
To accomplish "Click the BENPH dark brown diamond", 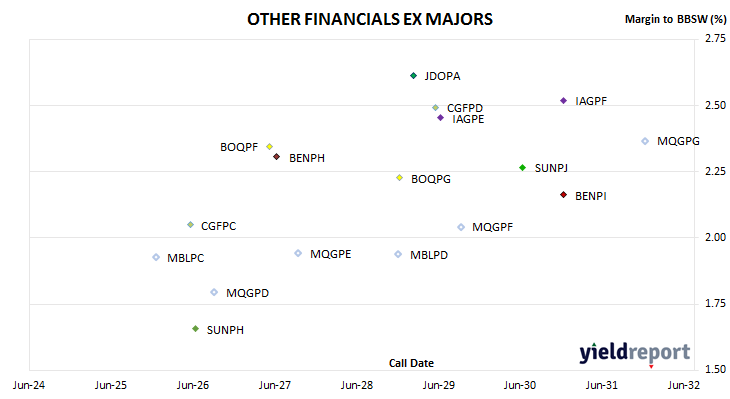I will tap(277, 157).
